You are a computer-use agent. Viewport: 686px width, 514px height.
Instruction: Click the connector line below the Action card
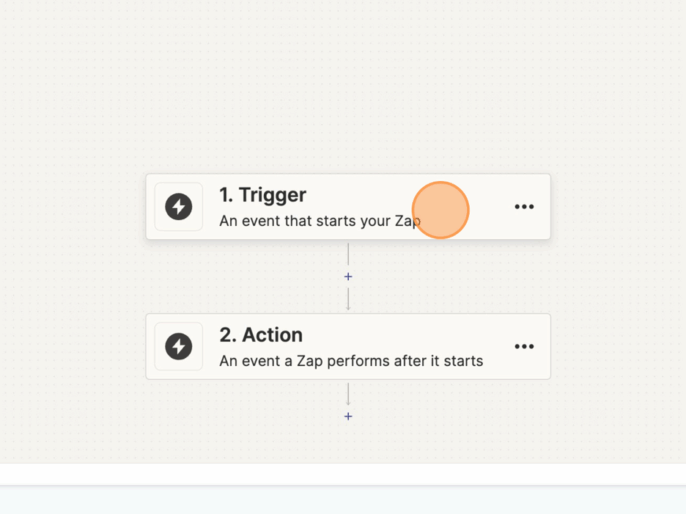(x=348, y=394)
